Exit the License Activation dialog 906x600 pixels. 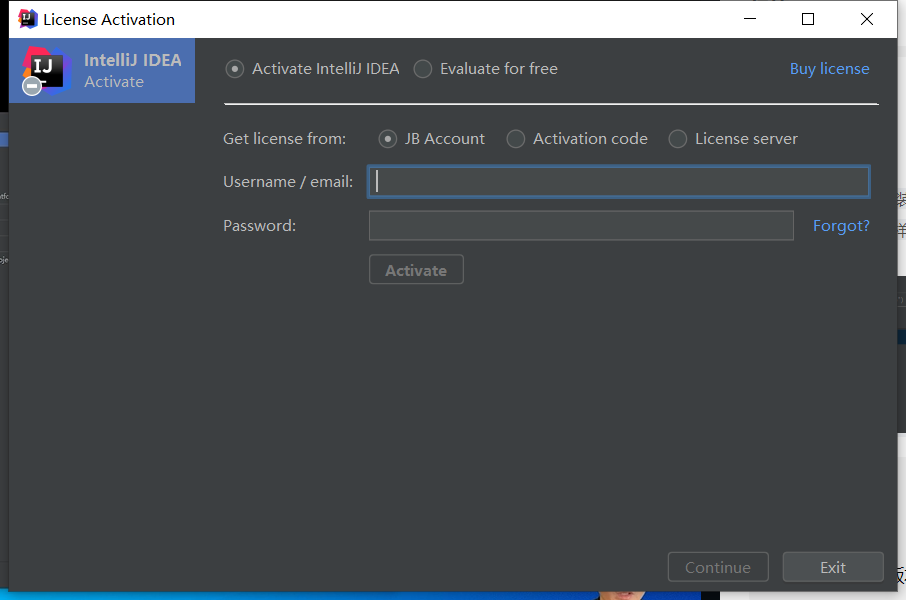[x=833, y=567]
